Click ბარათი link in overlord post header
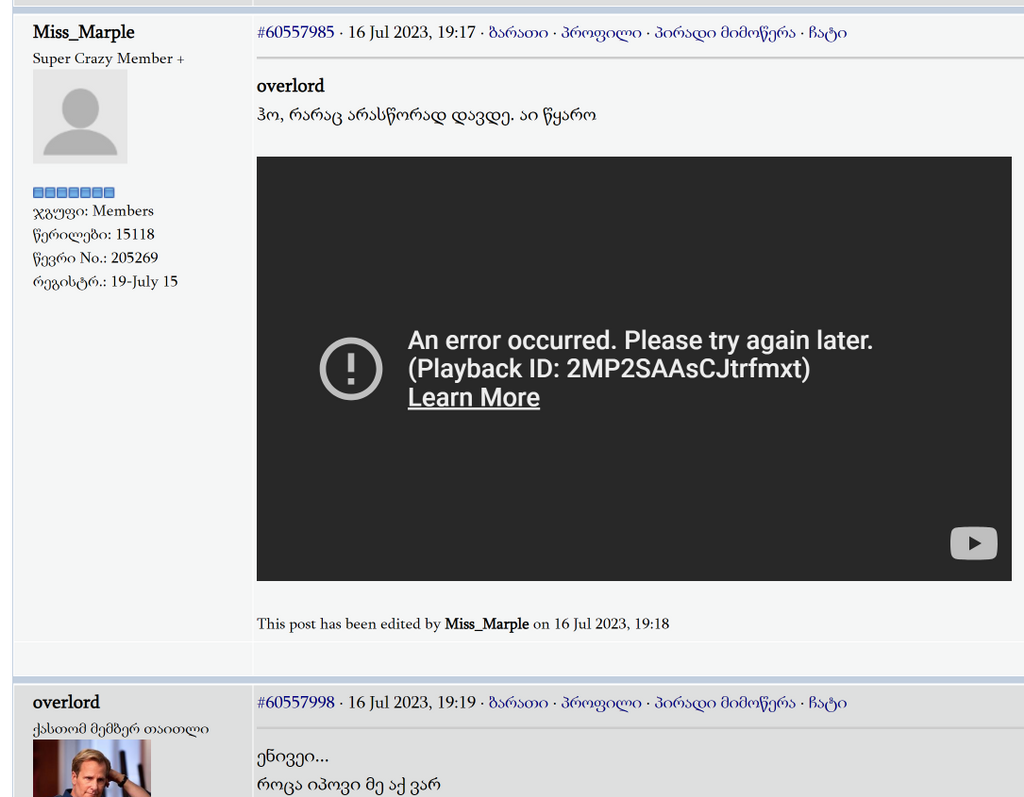The image size is (1024, 797). coord(518,703)
